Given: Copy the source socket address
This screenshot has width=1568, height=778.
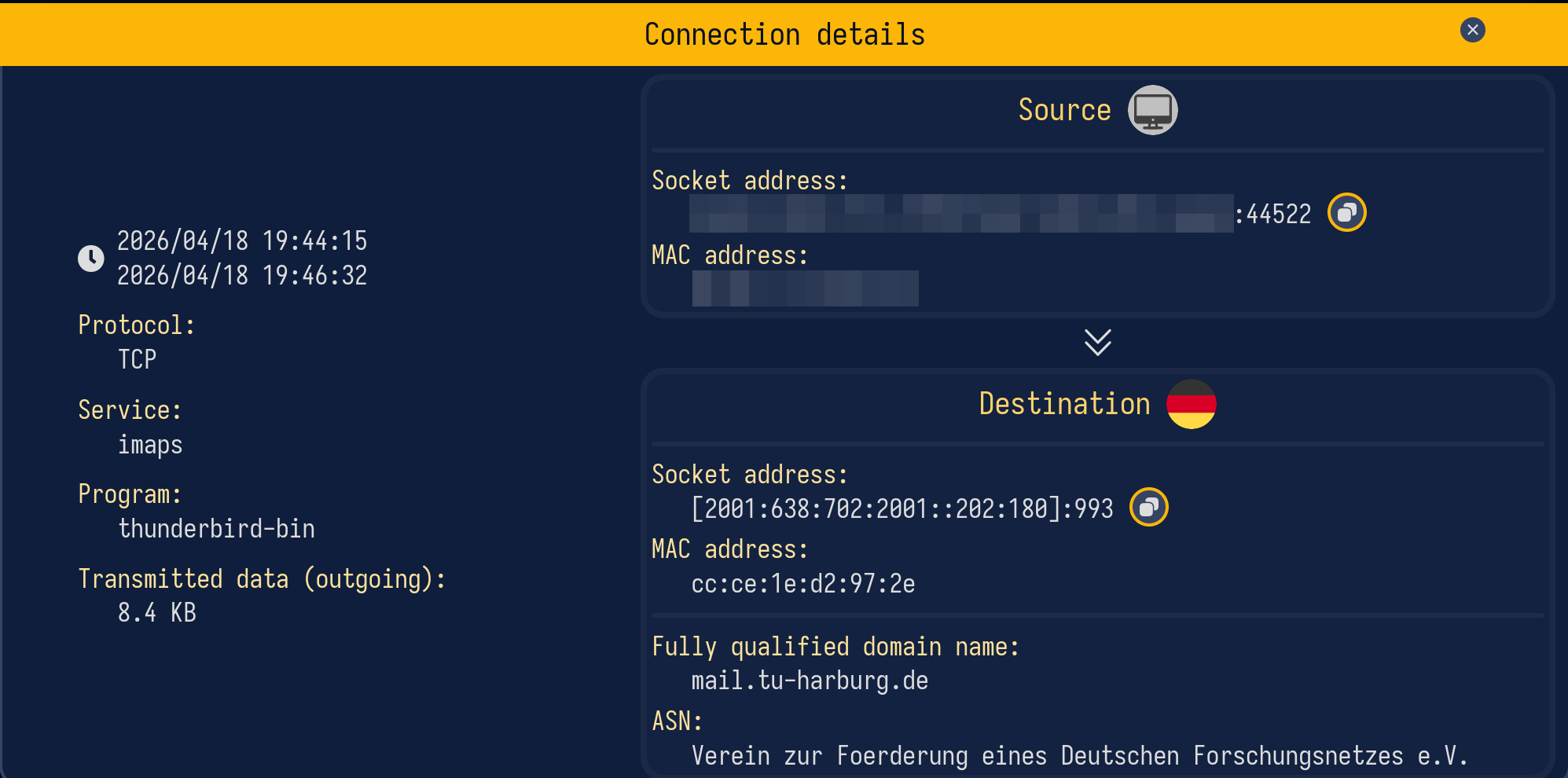Looking at the screenshot, I should tap(1346, 213).
